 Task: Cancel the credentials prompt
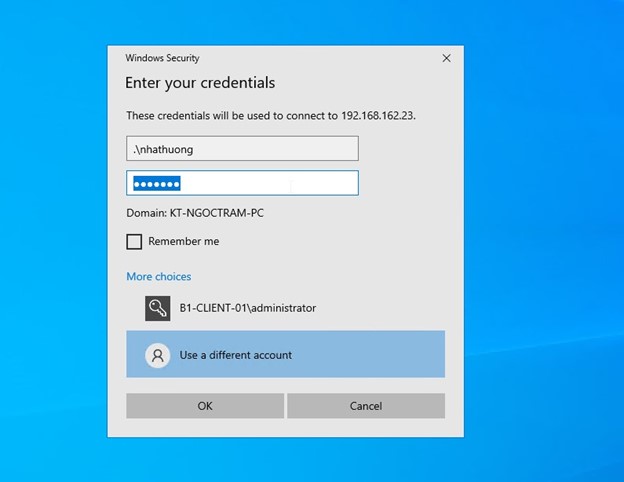point(365,406)
